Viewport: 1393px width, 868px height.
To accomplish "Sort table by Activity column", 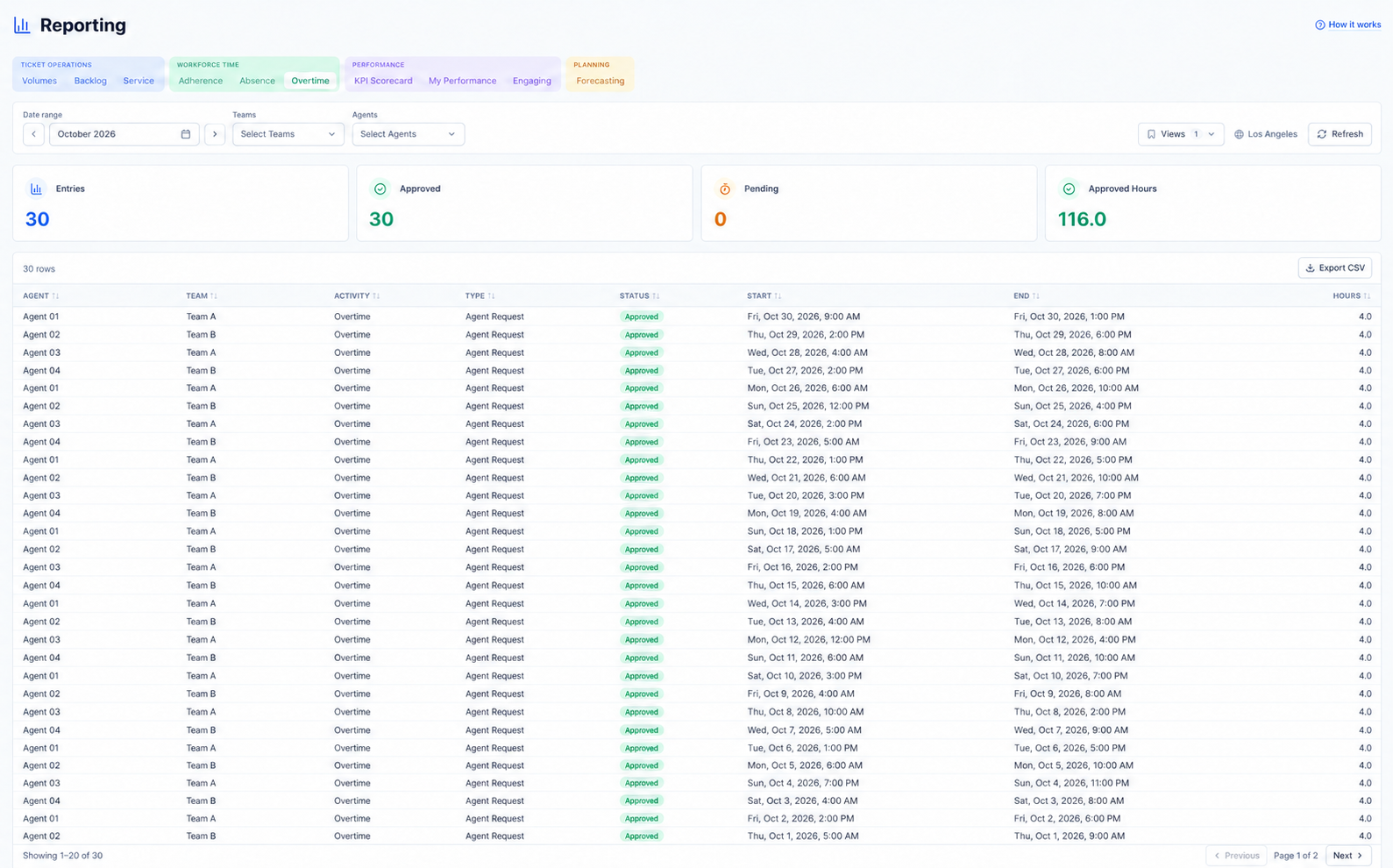I will (x=357, y=296).
